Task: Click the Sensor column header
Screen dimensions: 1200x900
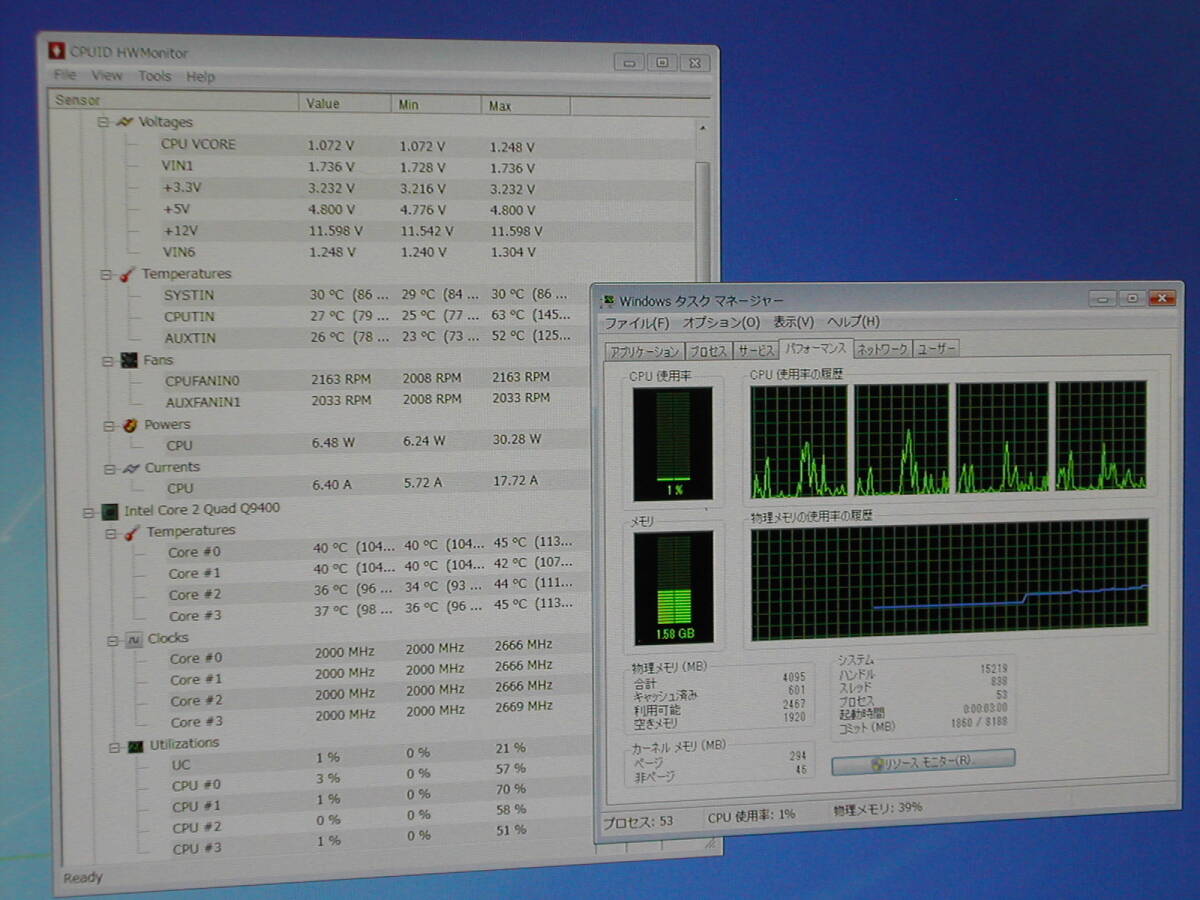Action: click(173, 101)
